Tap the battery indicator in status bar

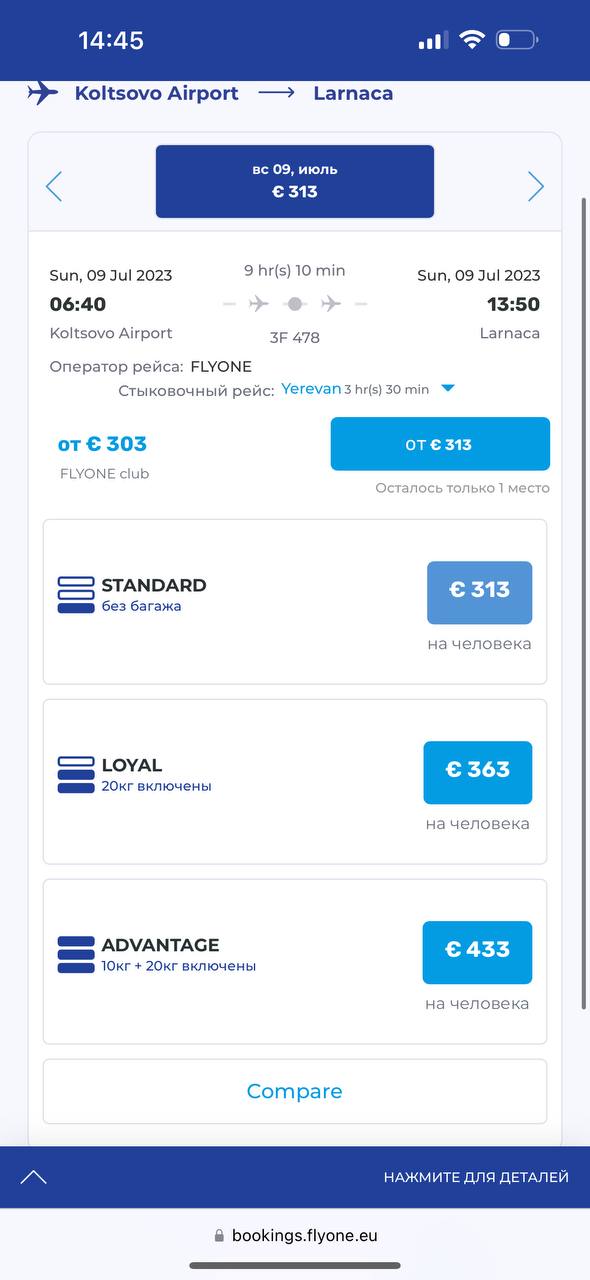tap(516, 40)
